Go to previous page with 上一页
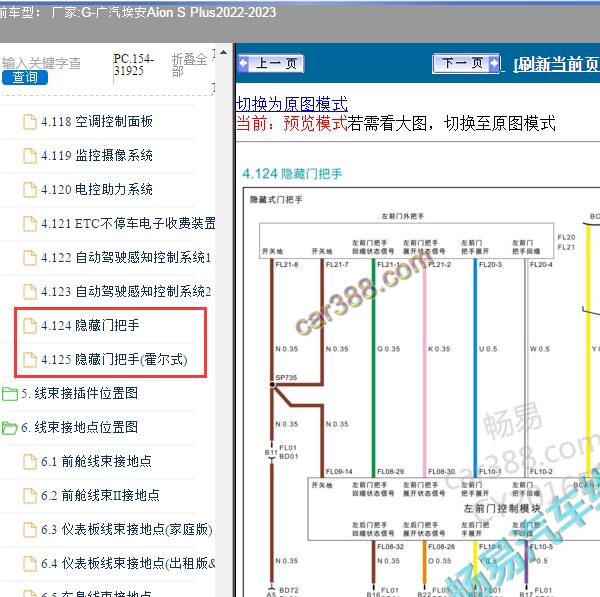This screenshot has height=597, width=600. pos(271,64)
